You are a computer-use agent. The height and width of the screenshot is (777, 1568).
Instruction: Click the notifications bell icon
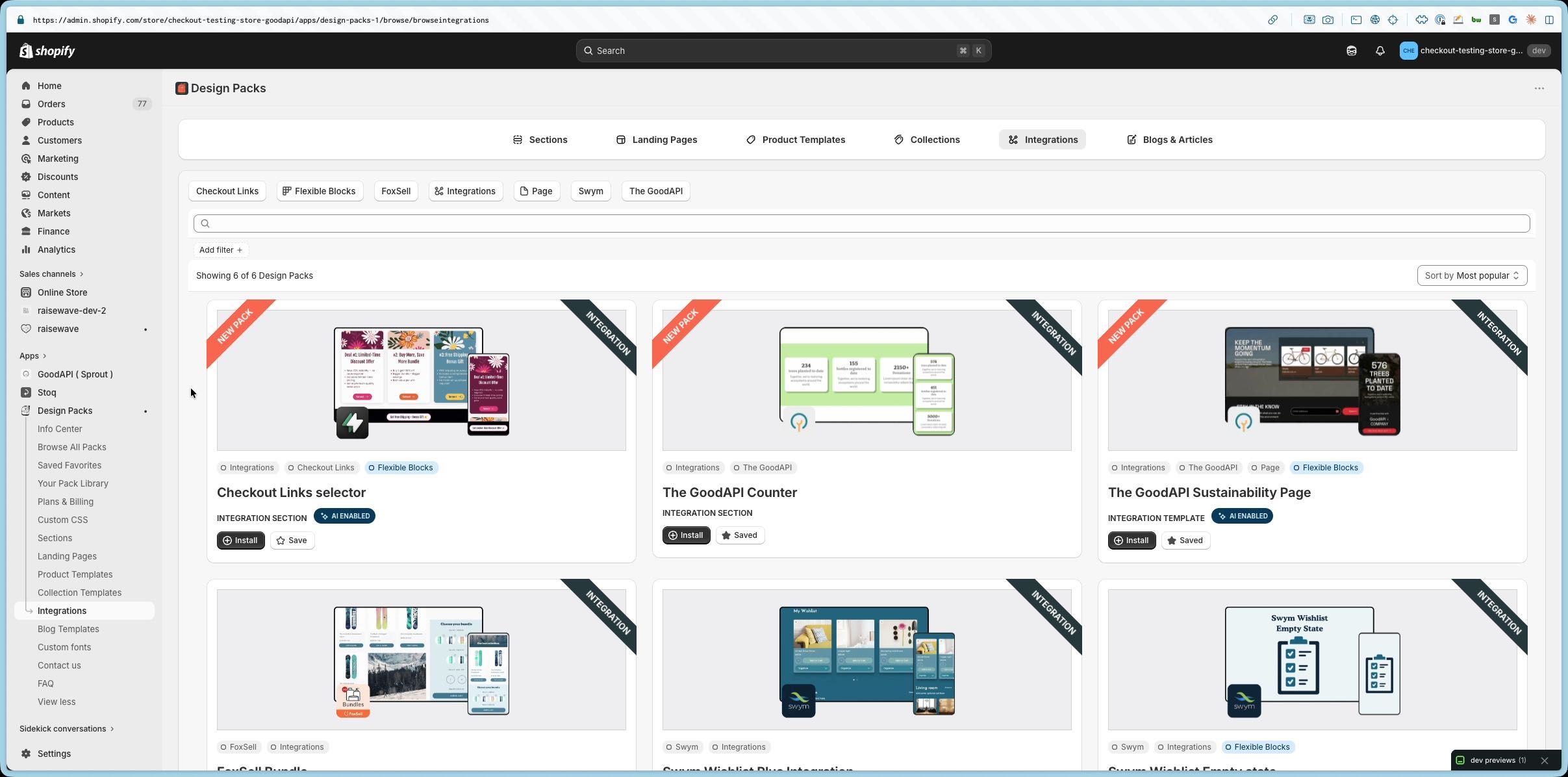point(1380,51)
